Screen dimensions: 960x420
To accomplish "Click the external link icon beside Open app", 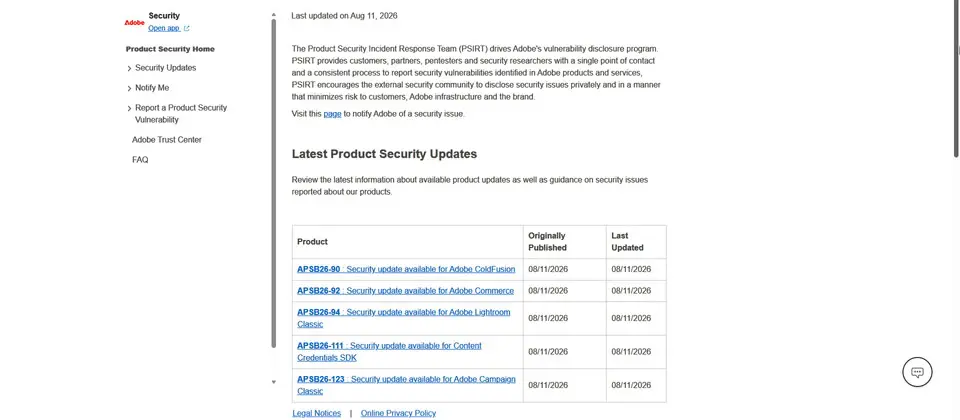I will point(187,28).
